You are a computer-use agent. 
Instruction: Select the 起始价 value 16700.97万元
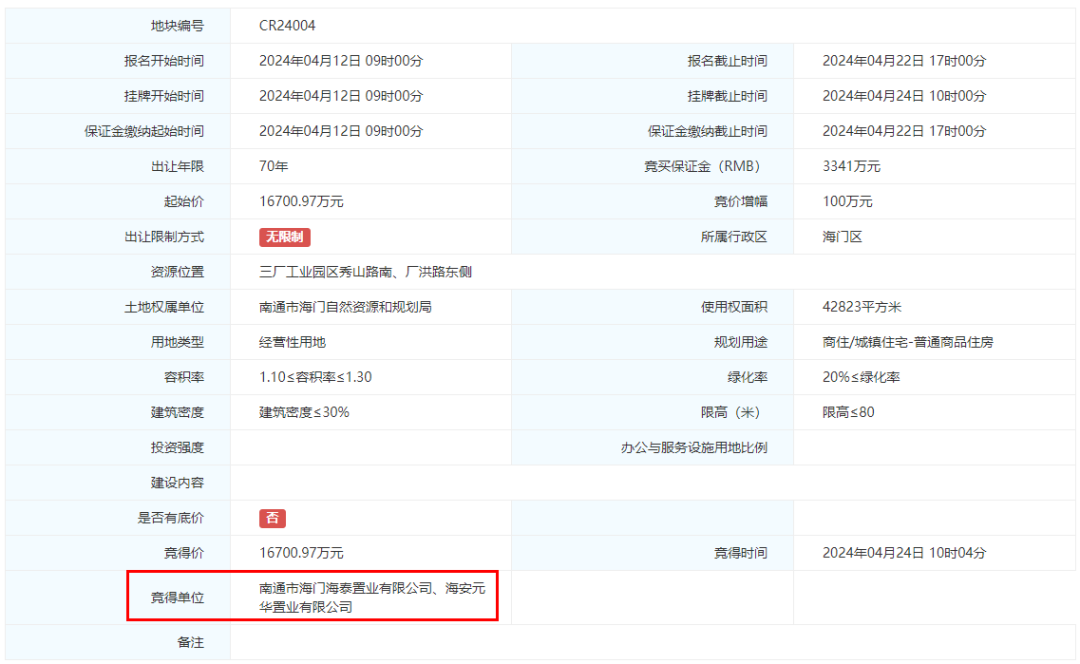301,201
